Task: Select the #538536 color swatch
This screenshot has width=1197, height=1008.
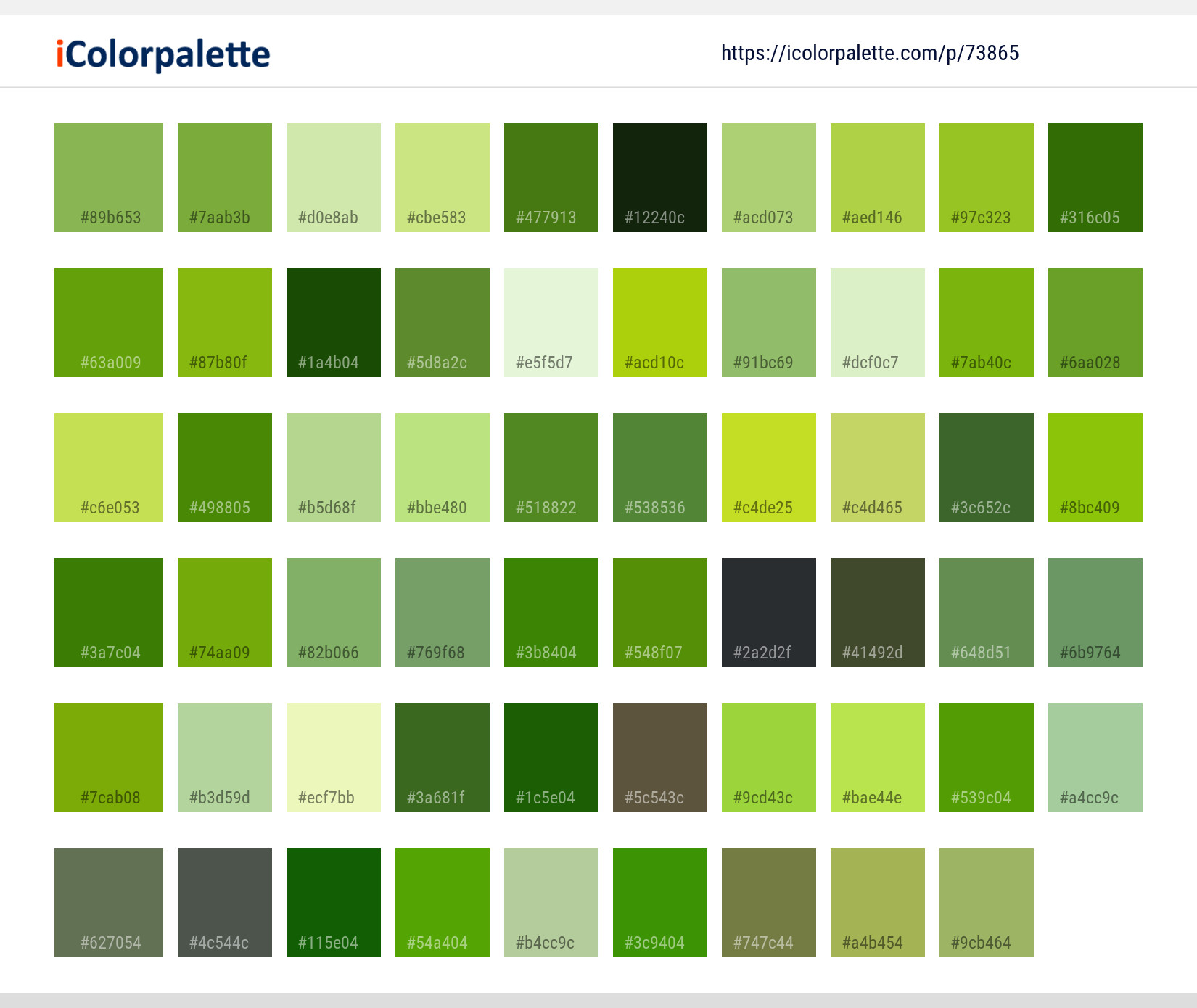Action: click(x=660, y=468)
